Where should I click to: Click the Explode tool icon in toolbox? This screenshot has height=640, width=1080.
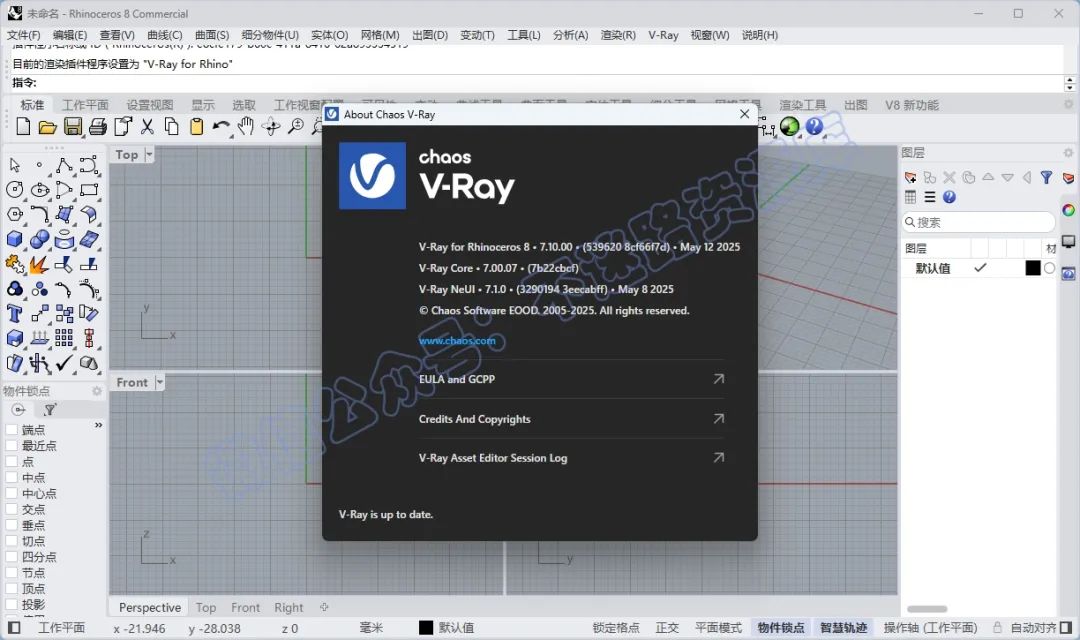pyautogui.click(x=39, y=264)
